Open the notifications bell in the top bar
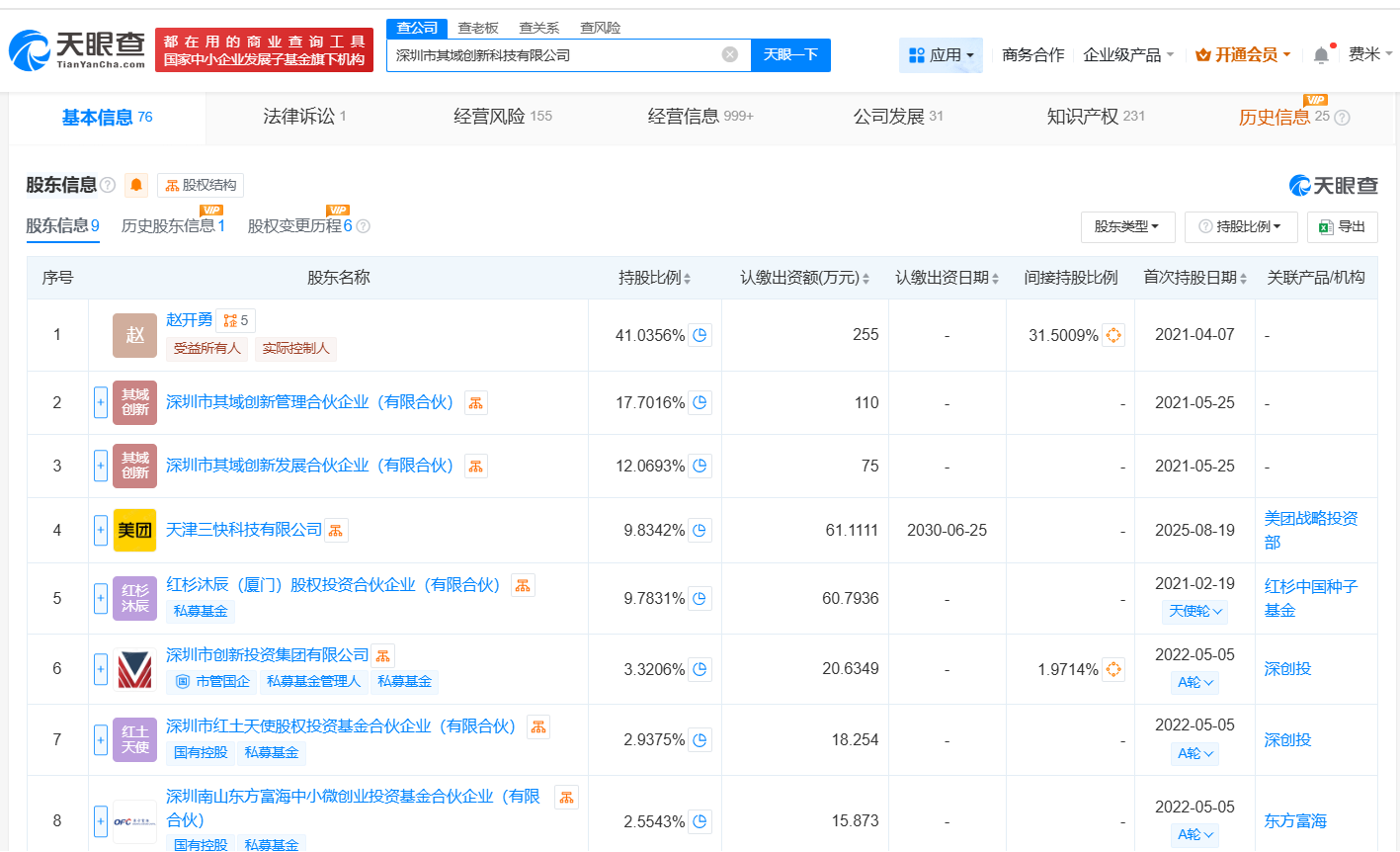 point(1321,55)
